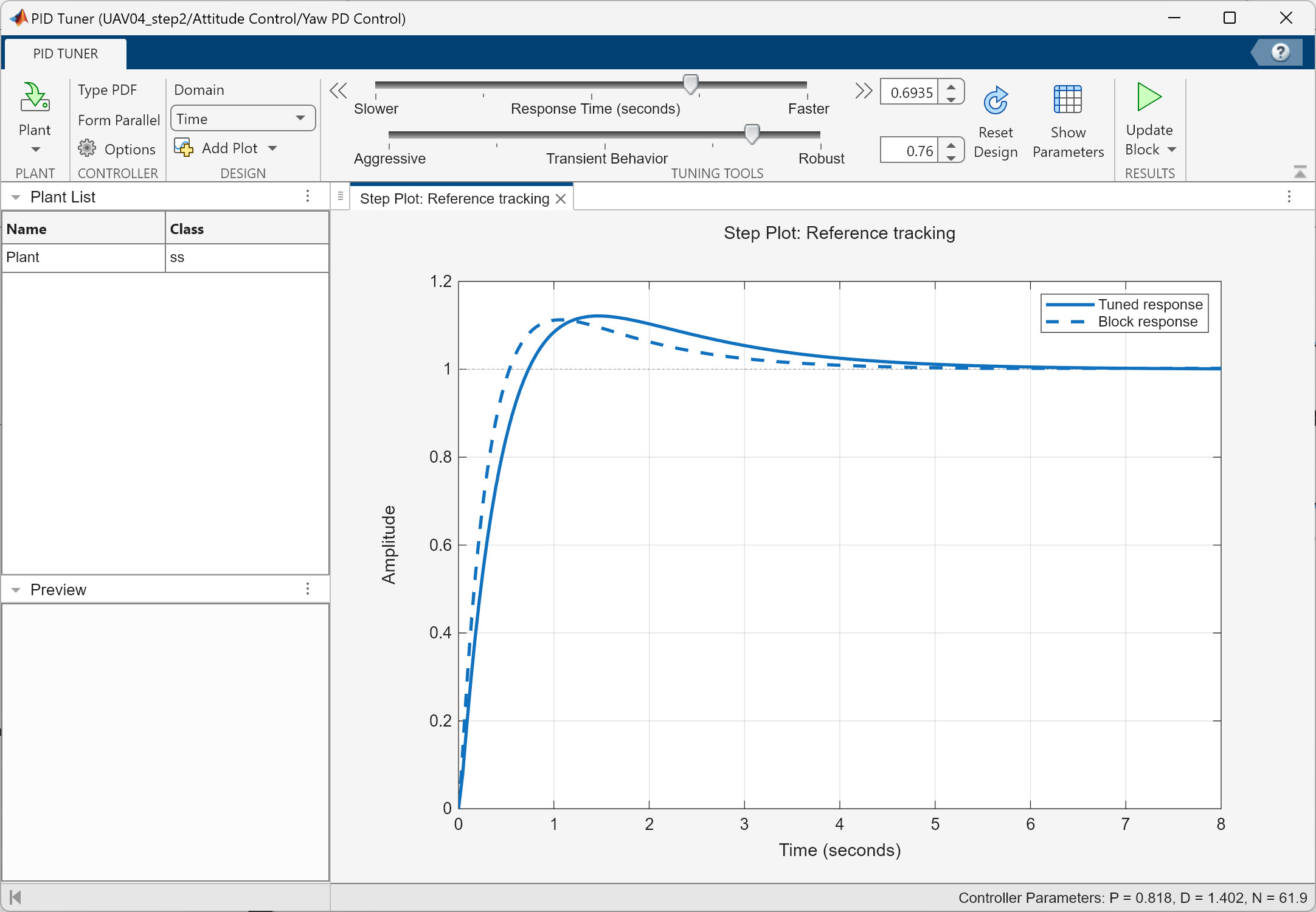Click the Transient Behavior slider handle
The image size is (1316, 912).
click(752, 134)
